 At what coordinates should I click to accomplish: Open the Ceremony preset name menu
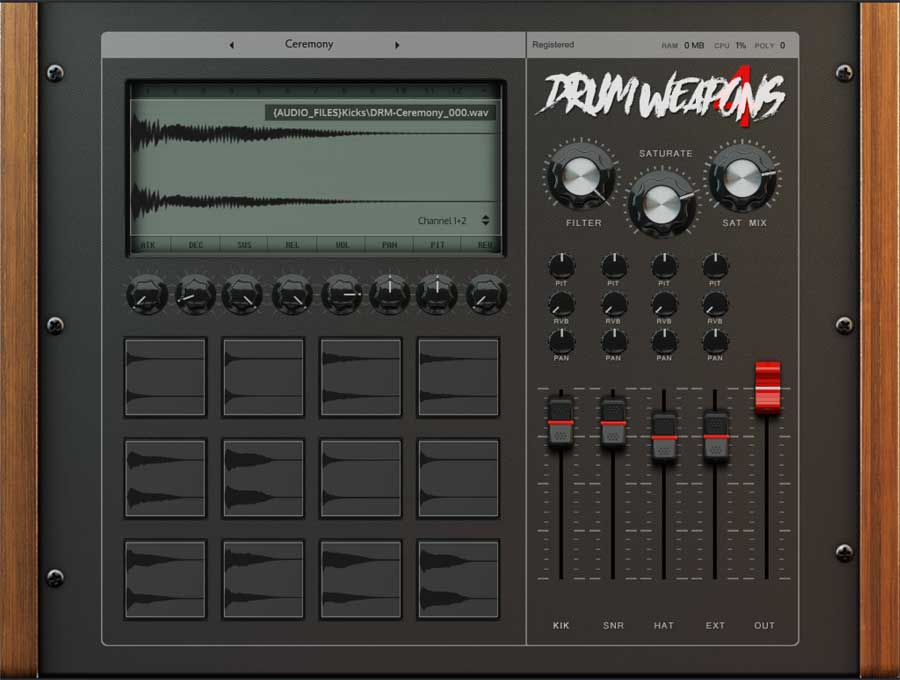(x=309, y=44)
